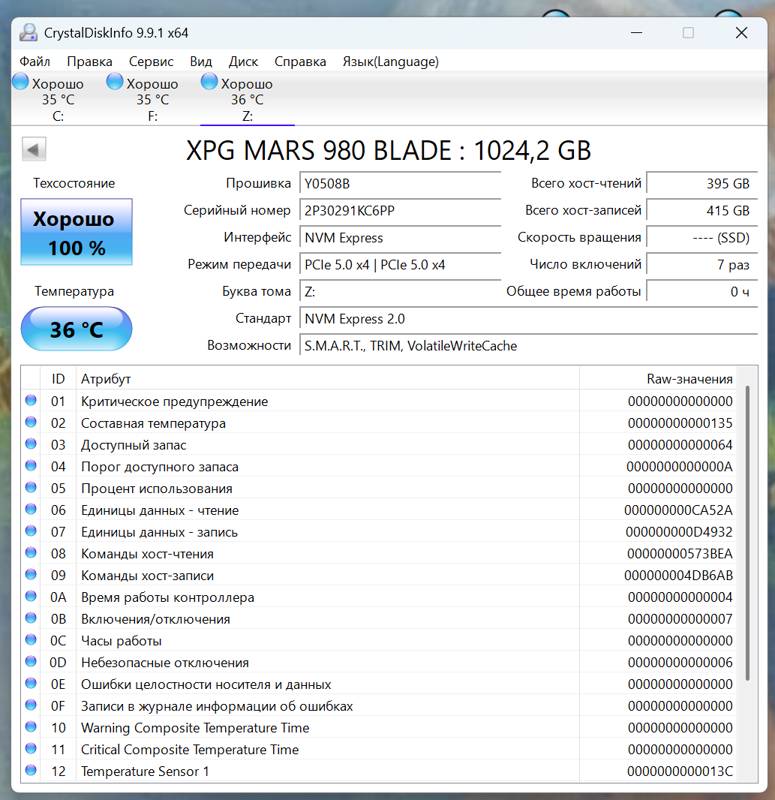This screenshot has width=775, height=800.
Task: Click disk title XPG MARS 980 BLADE
Action: click(388, 151)
